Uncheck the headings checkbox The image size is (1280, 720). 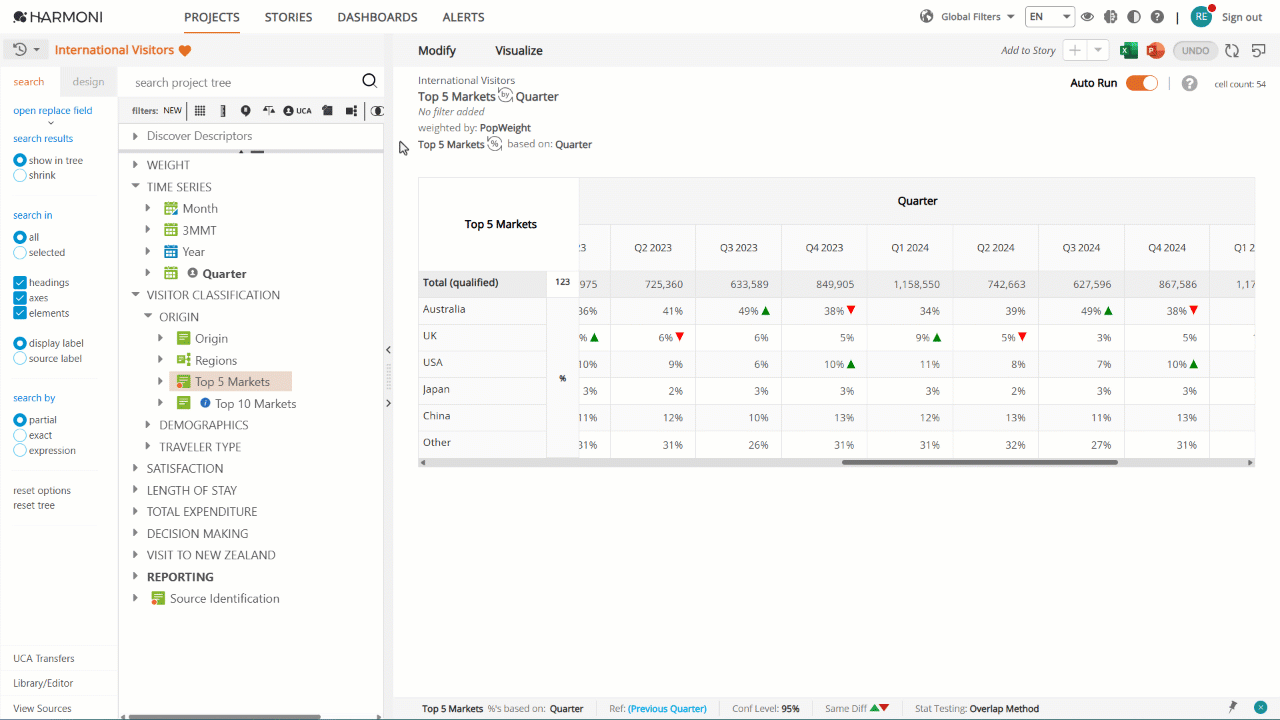20,283
